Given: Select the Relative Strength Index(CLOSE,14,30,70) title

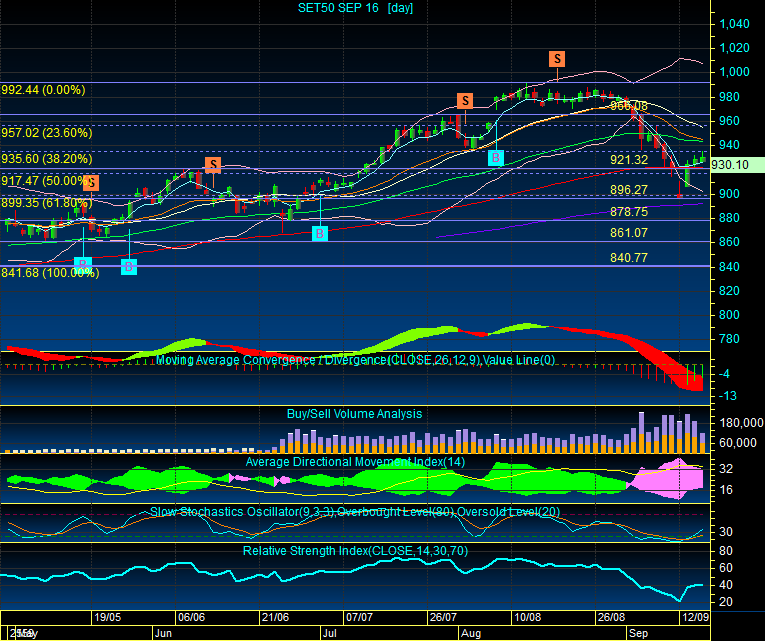Looking at the screenshot, I should coord(355,551).
